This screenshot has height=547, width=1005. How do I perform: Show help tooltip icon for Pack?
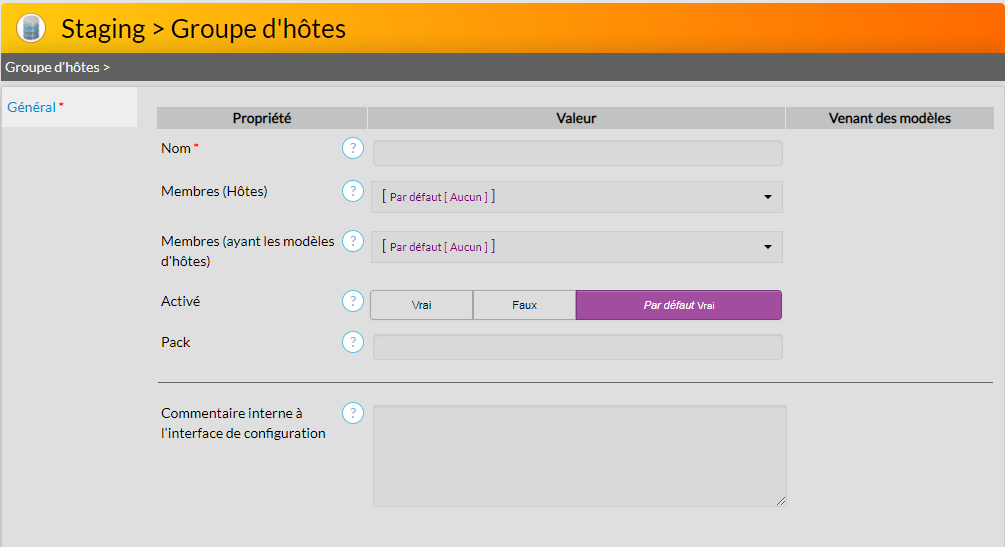352,342
